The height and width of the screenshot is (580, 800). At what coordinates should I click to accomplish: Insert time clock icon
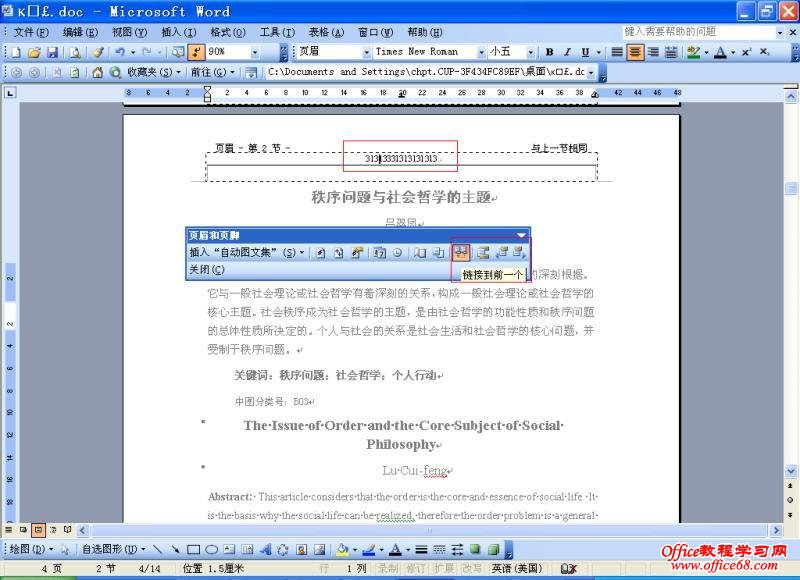coord(397,253)
